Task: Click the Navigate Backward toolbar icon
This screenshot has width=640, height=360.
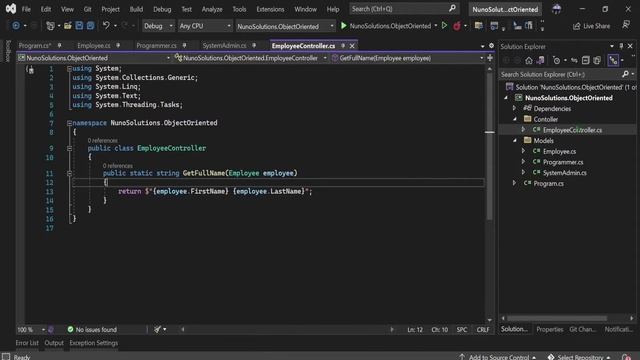Action: click(x=16, y=26)
